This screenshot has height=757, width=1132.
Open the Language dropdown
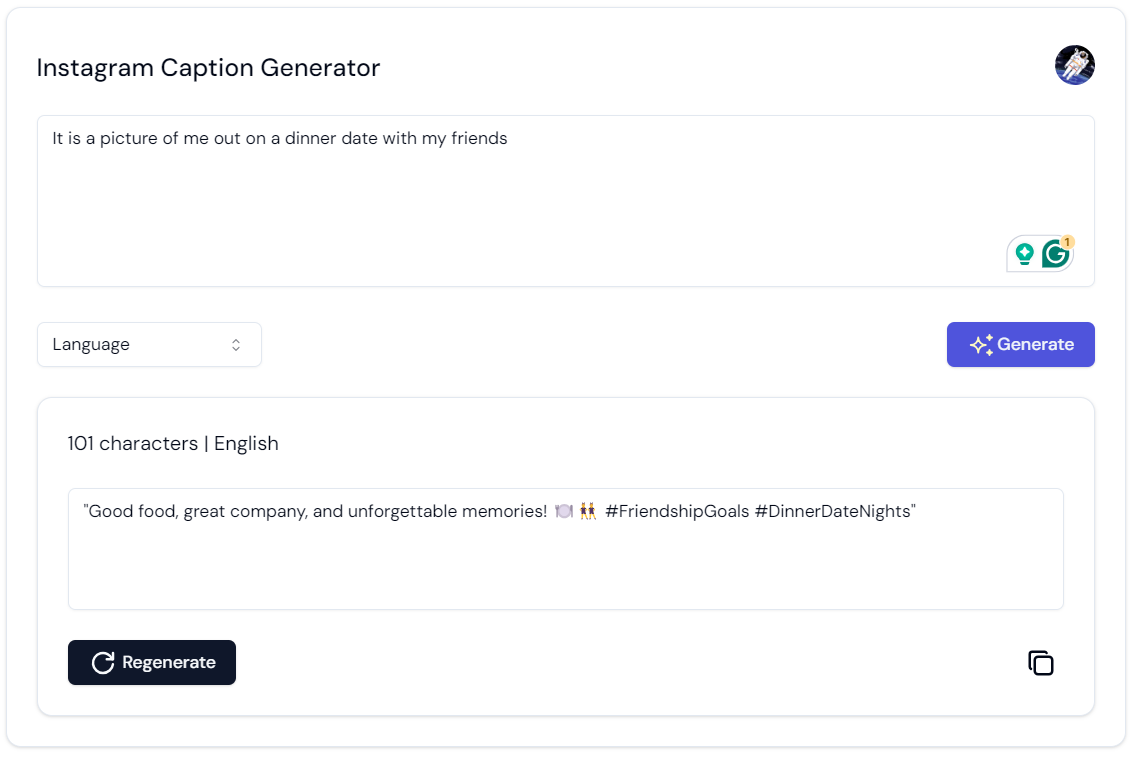coord(149,345)
